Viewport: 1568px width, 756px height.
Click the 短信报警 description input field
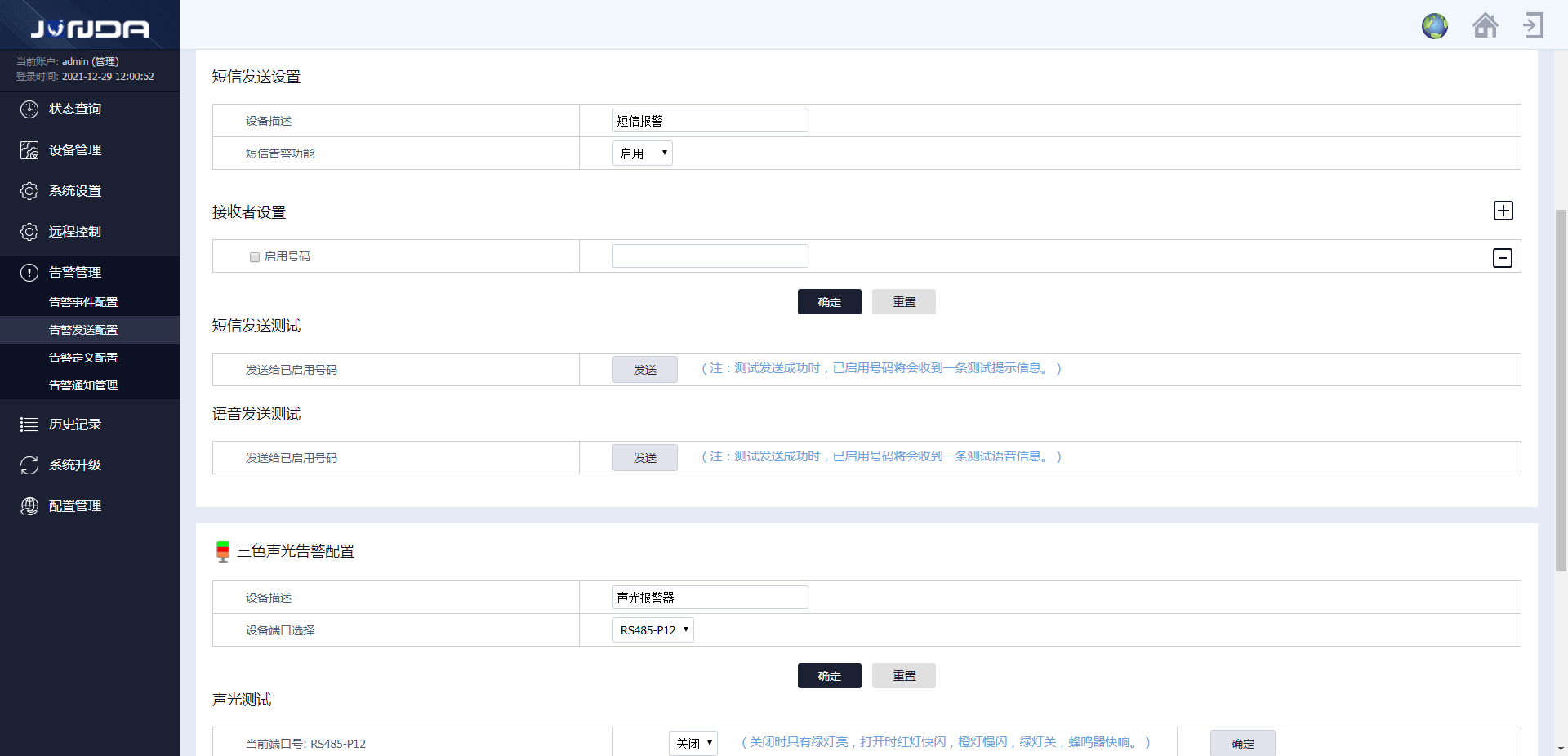(x=710, y=120)
